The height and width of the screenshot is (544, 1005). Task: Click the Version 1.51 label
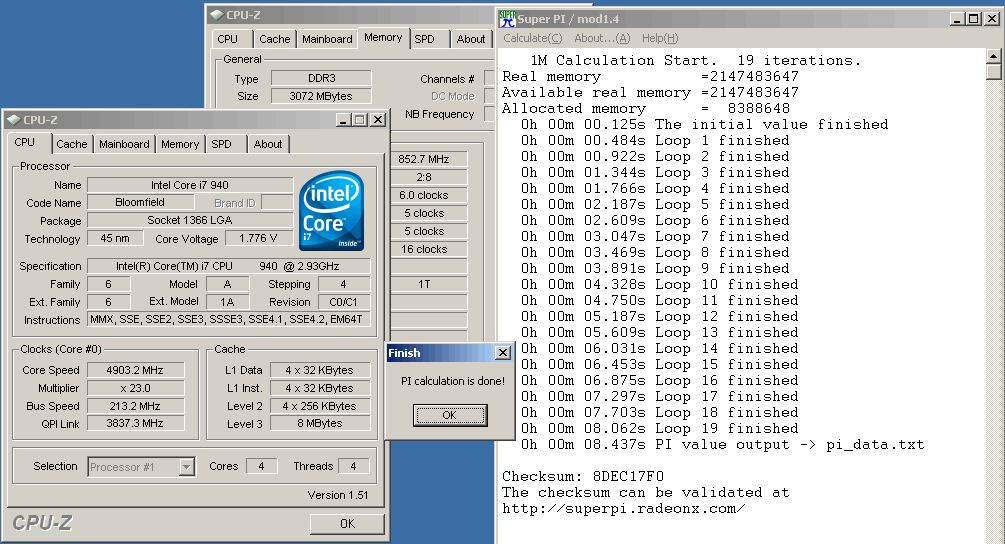tap(338, 495)
